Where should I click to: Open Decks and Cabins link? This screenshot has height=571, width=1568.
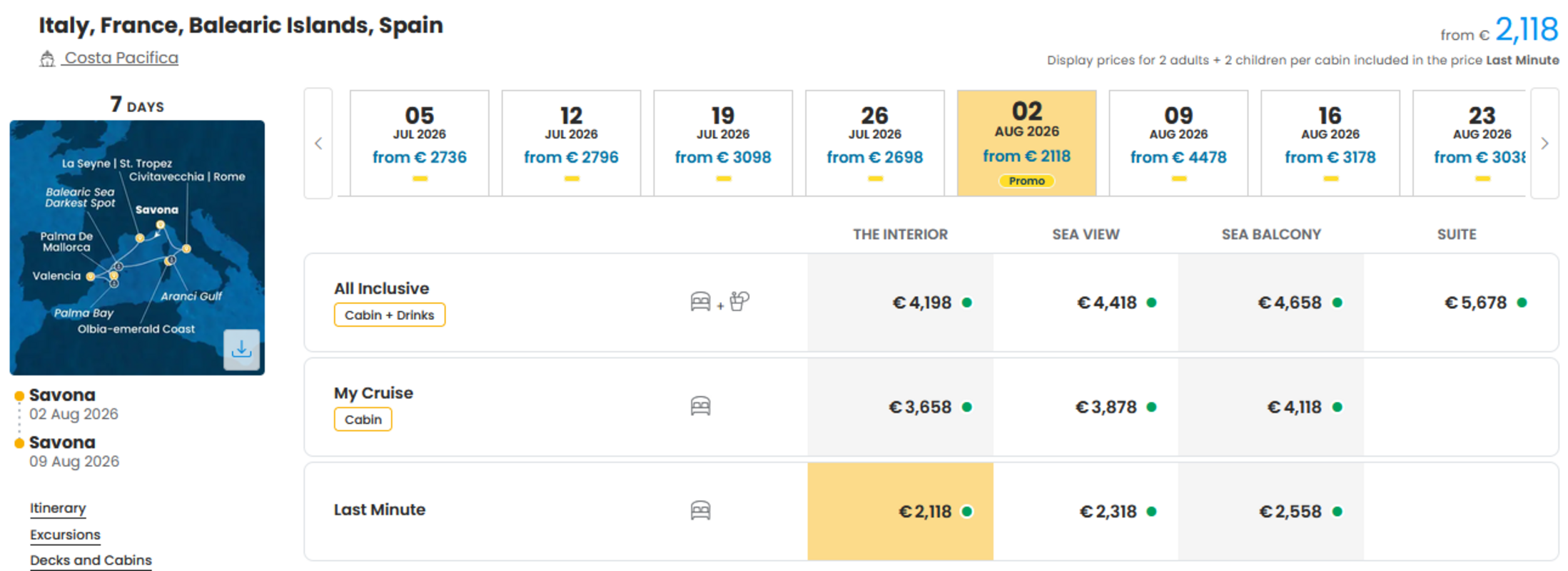click(91, 560)
